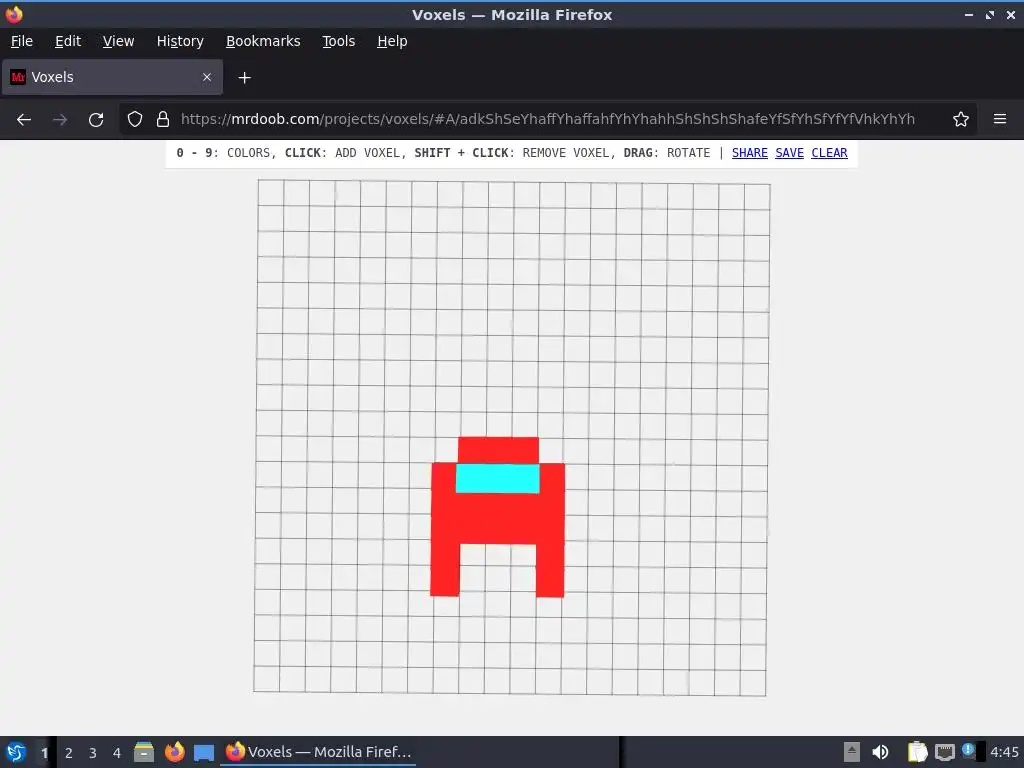Switch to workspace 4
This screenshot has width=1024, height=768.
tap(117, 753)
